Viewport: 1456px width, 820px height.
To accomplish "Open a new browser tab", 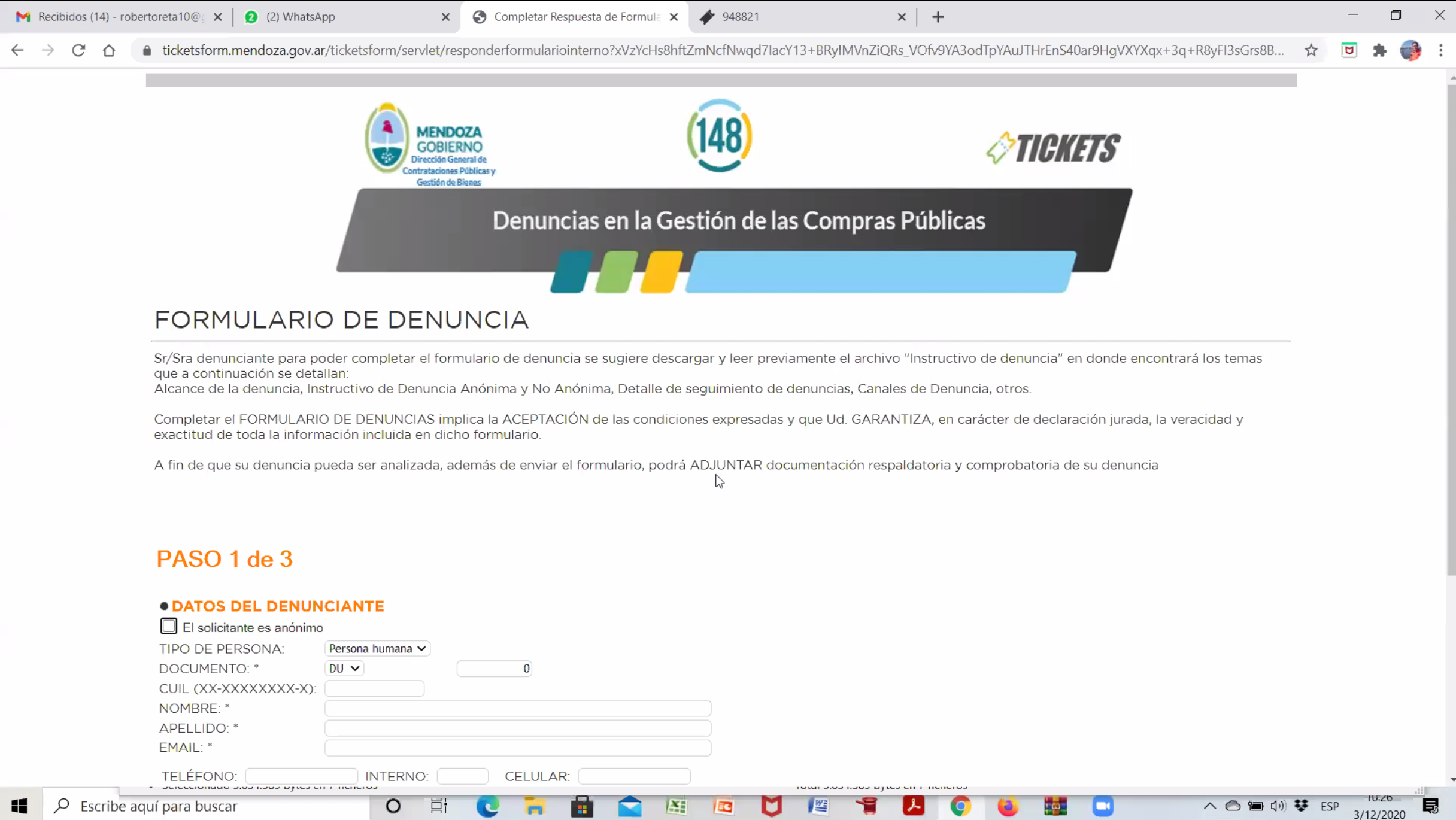I will point(938,17).
